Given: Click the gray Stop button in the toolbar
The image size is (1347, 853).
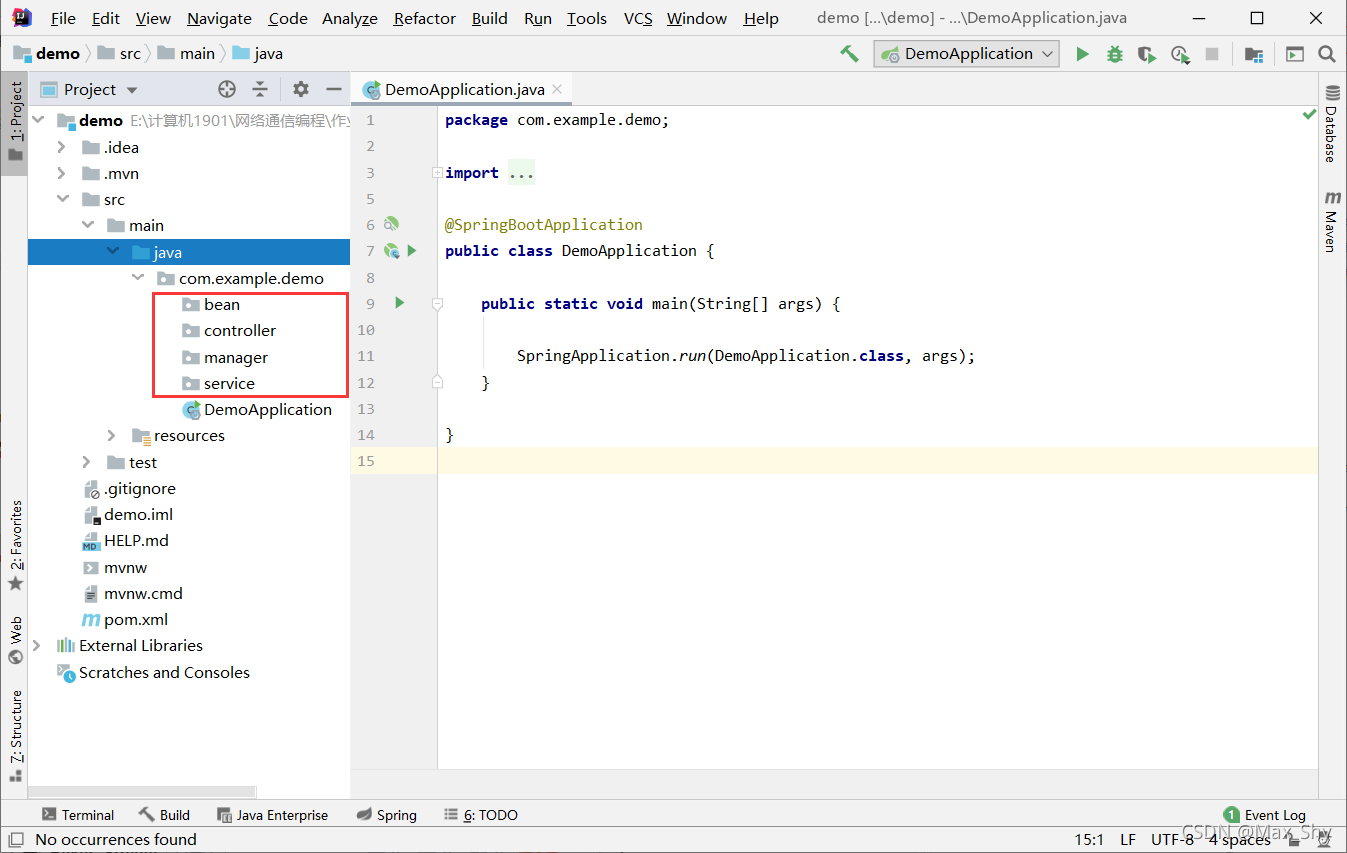Looking at the screenshot, I should coord(1212,54).
